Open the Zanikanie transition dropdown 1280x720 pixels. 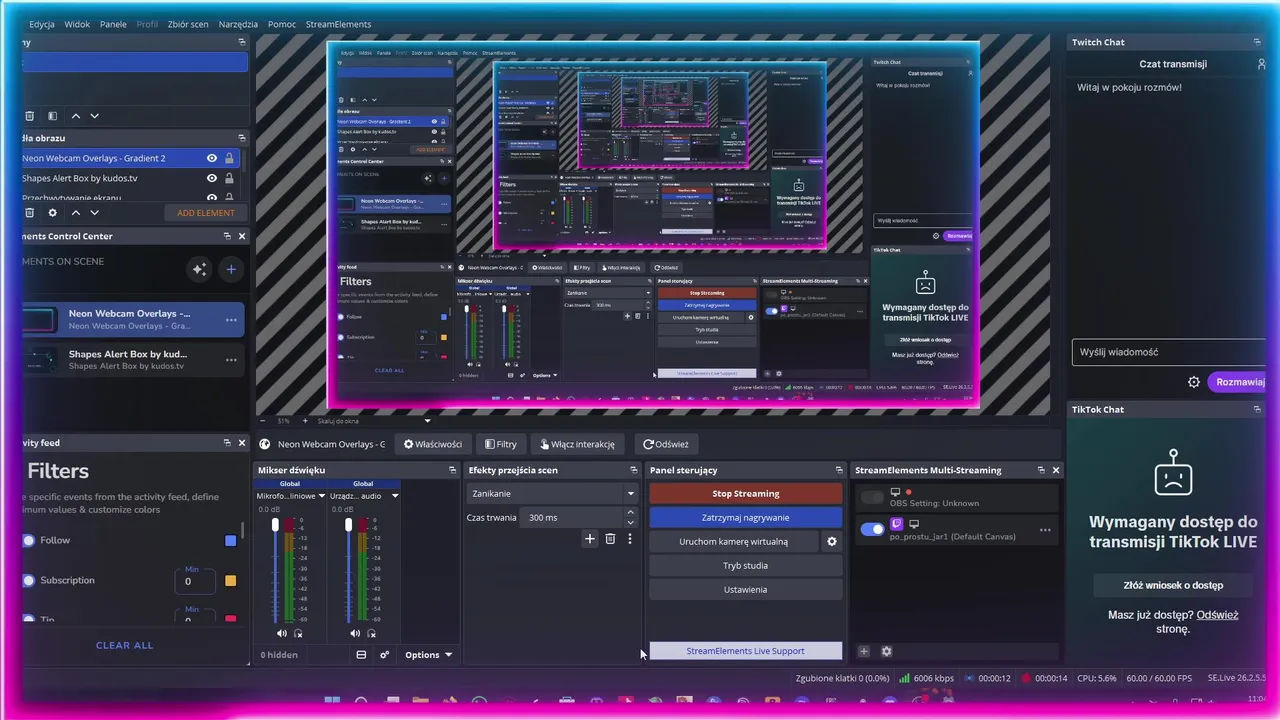[x=552, y=493]
